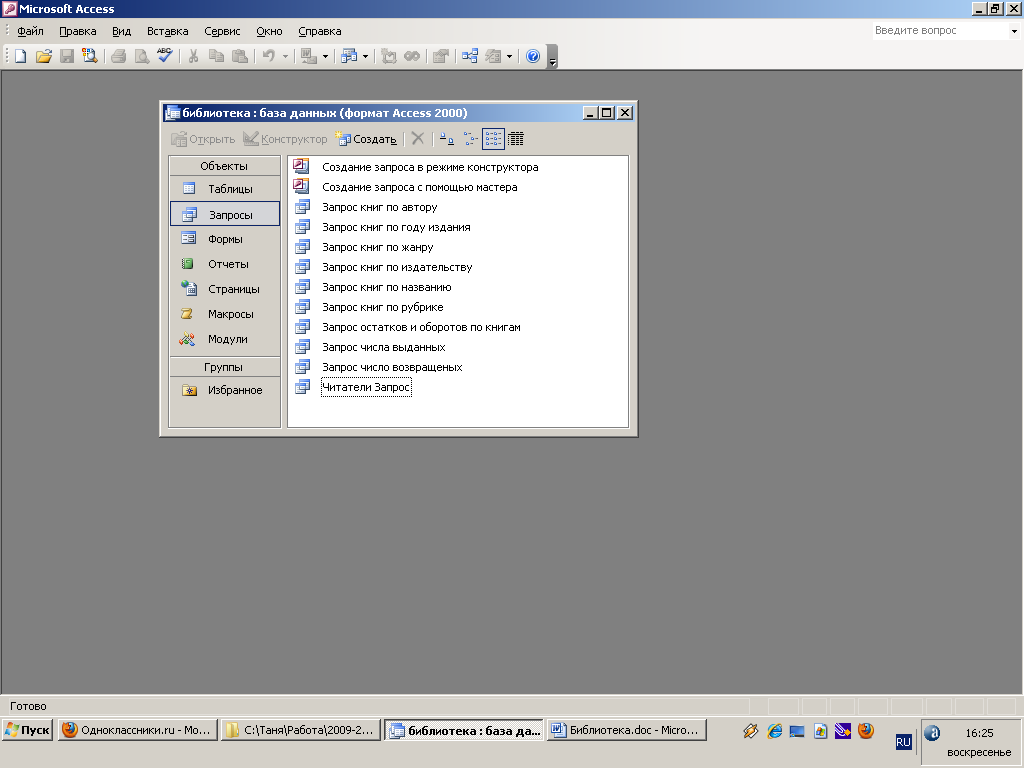
Task: Expand the Analyze dropdown arrow
Action: click(365, 57)
